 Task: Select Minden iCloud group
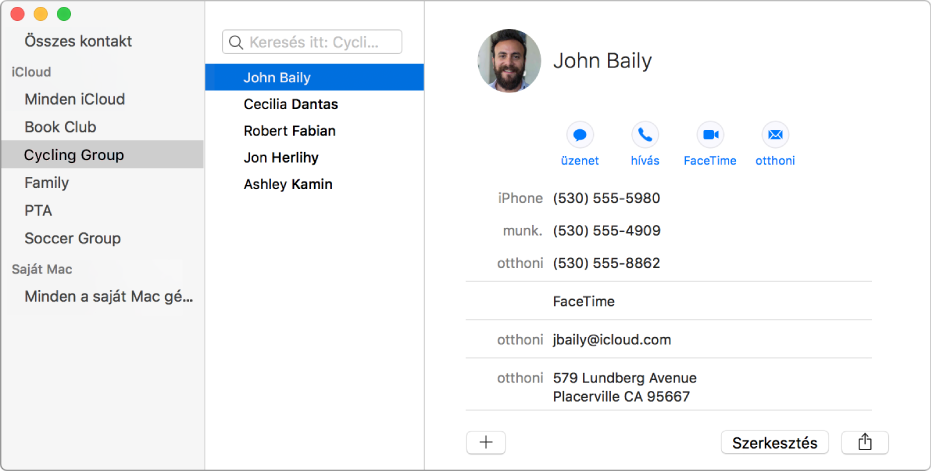75,99
